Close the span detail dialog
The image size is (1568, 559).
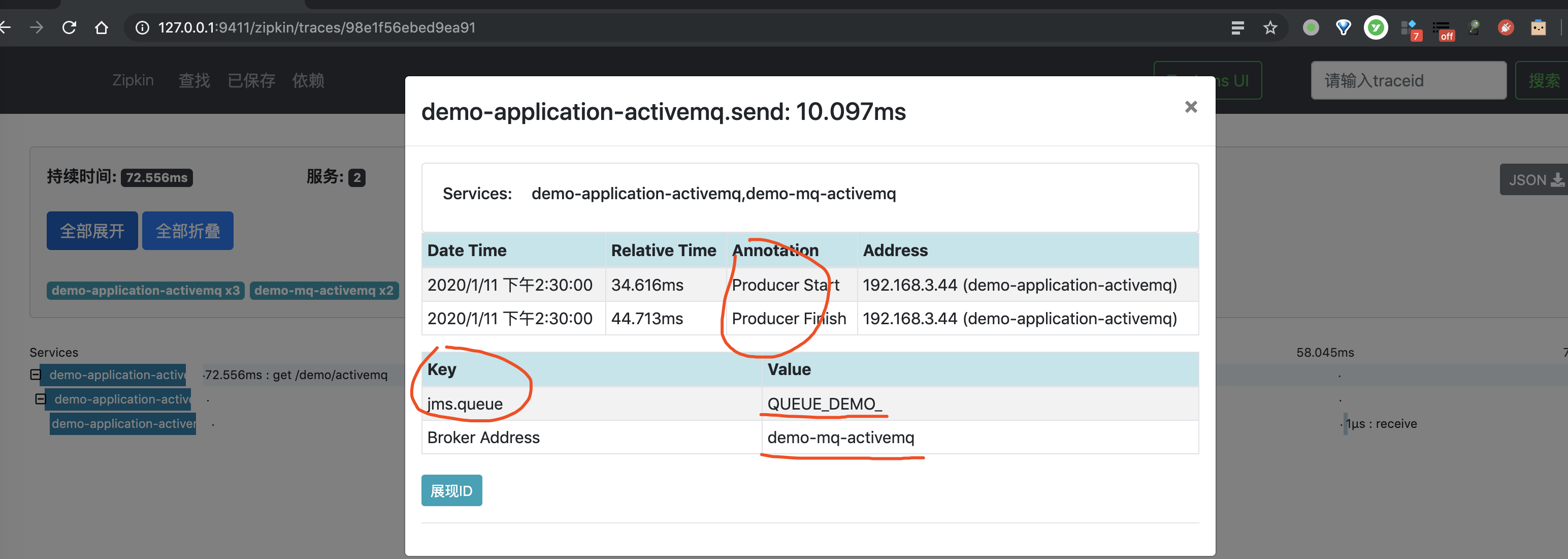click(1191, 107)
